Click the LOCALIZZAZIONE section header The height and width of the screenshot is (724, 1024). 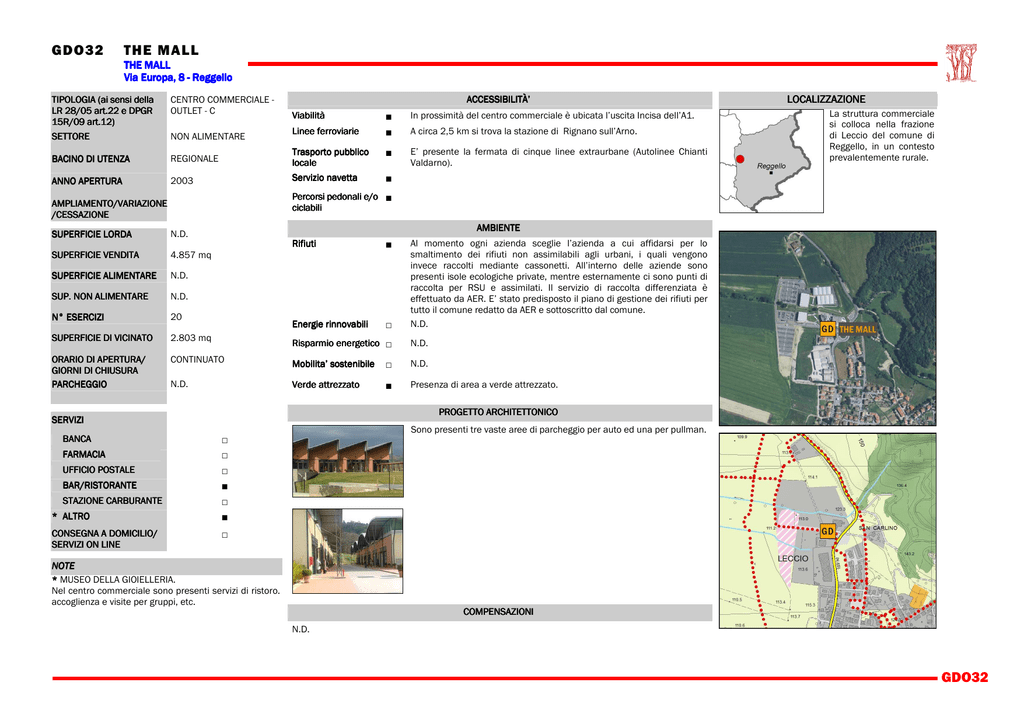(827, 99)
